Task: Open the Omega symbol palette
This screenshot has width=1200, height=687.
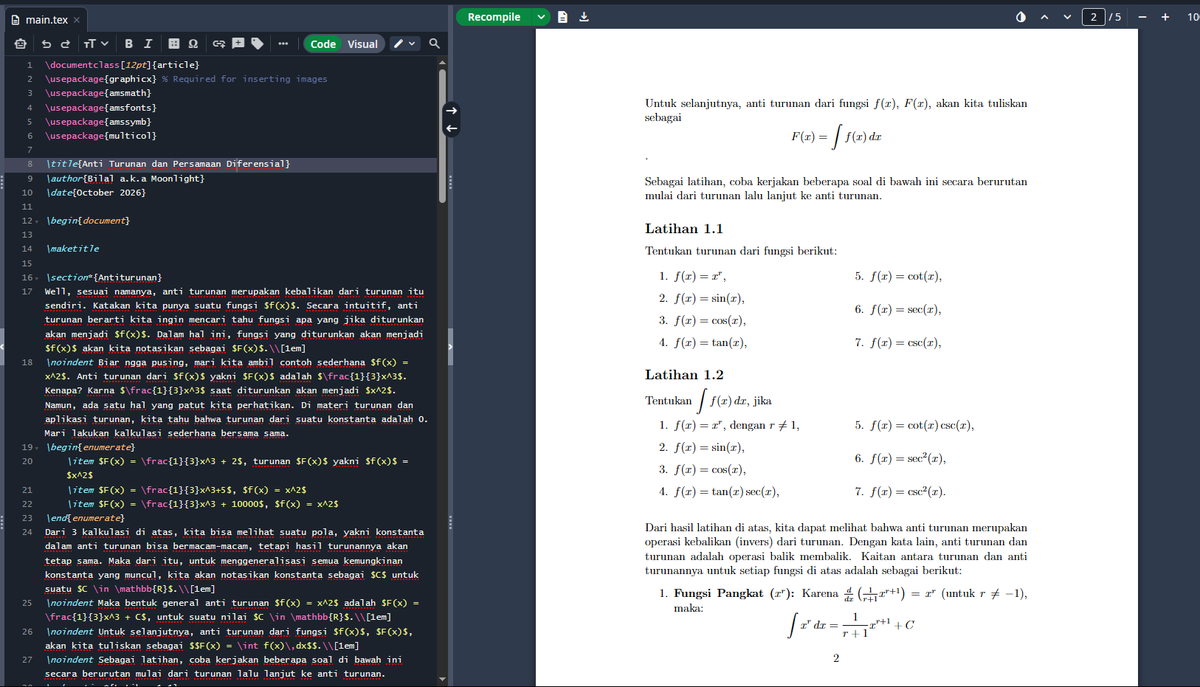Action: click(192, 44)
